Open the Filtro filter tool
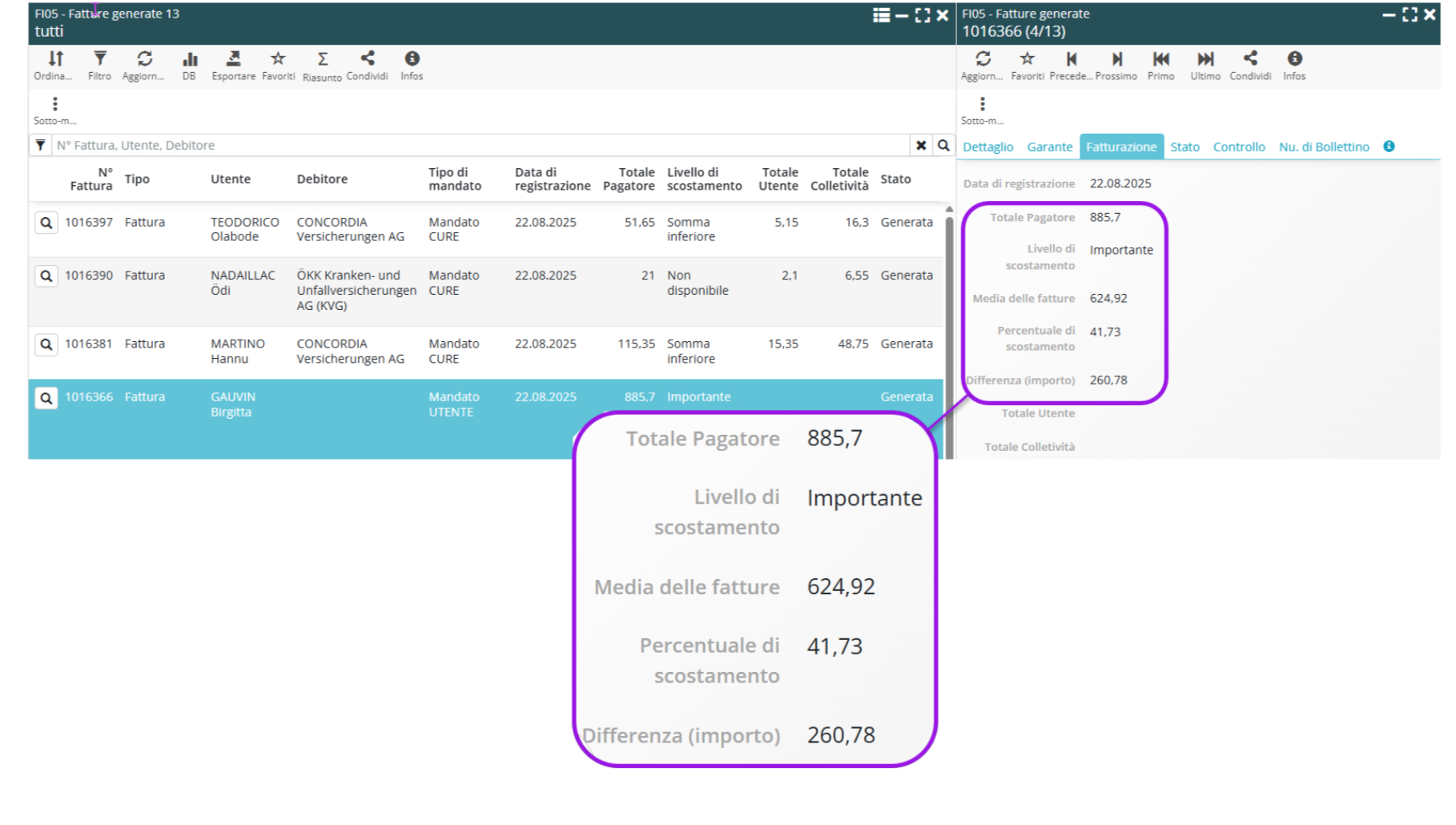This screenshot has height=825, width=1456. [x=99, y=59]
